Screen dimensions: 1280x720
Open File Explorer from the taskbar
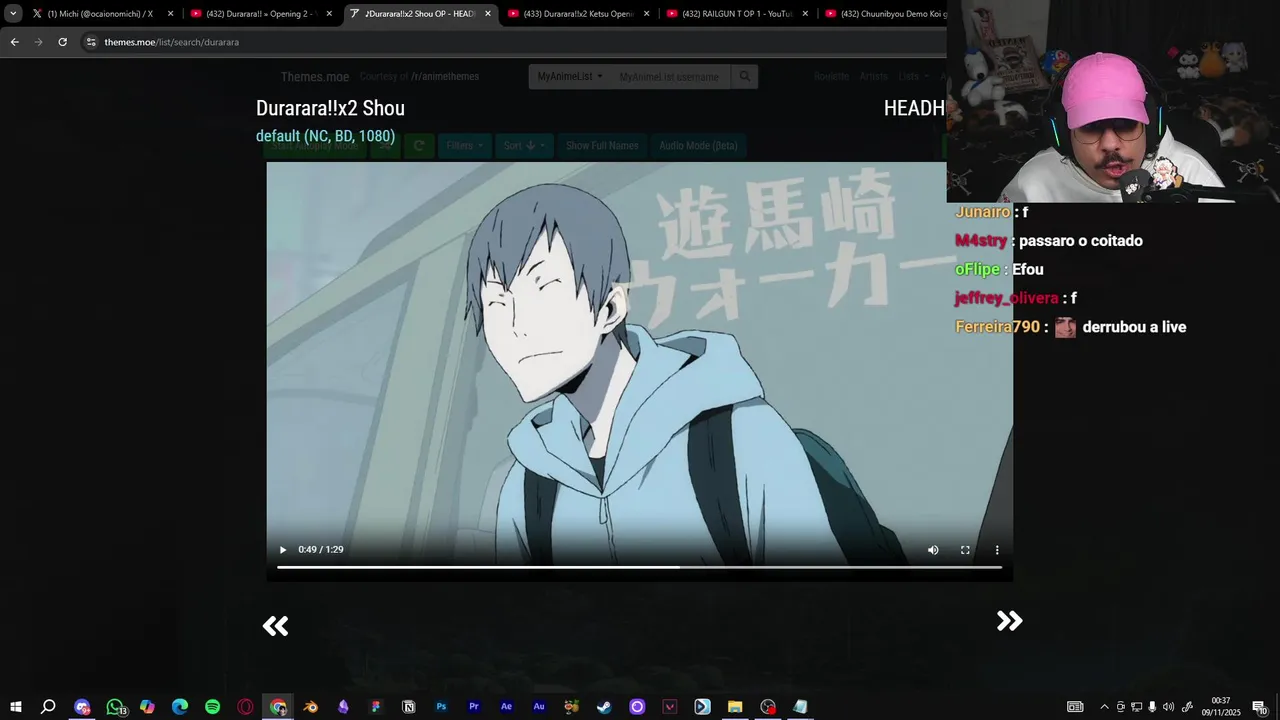tap(735, 707)
